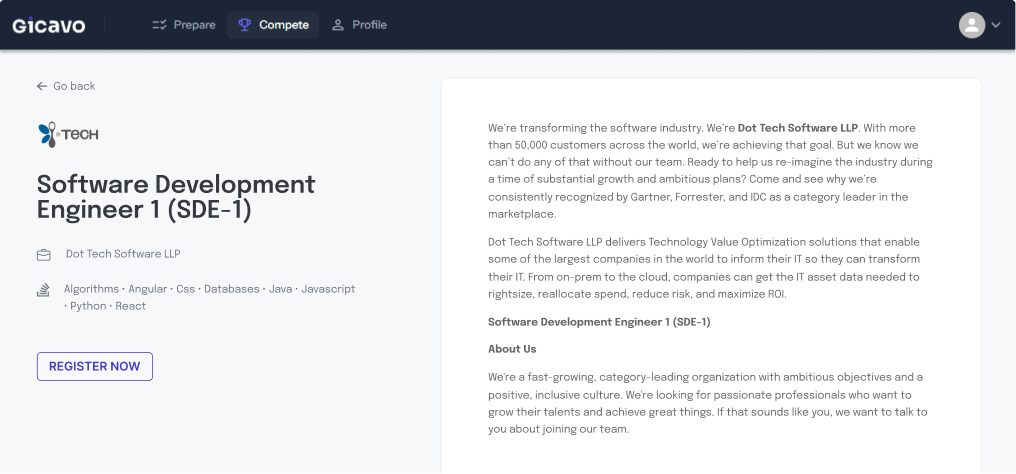Open the Gicavo logo home link
The width and height of the screenshot is (1016, 474).
(49, 25)
